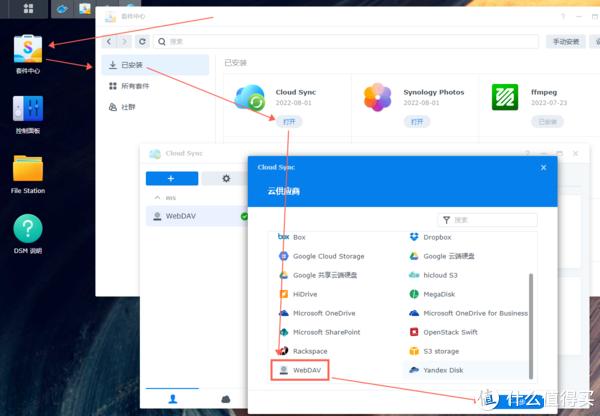Click the button under ffmpeg package
Image resolution: width=600 pixels, height=416 pixels.
pos(547,122)
